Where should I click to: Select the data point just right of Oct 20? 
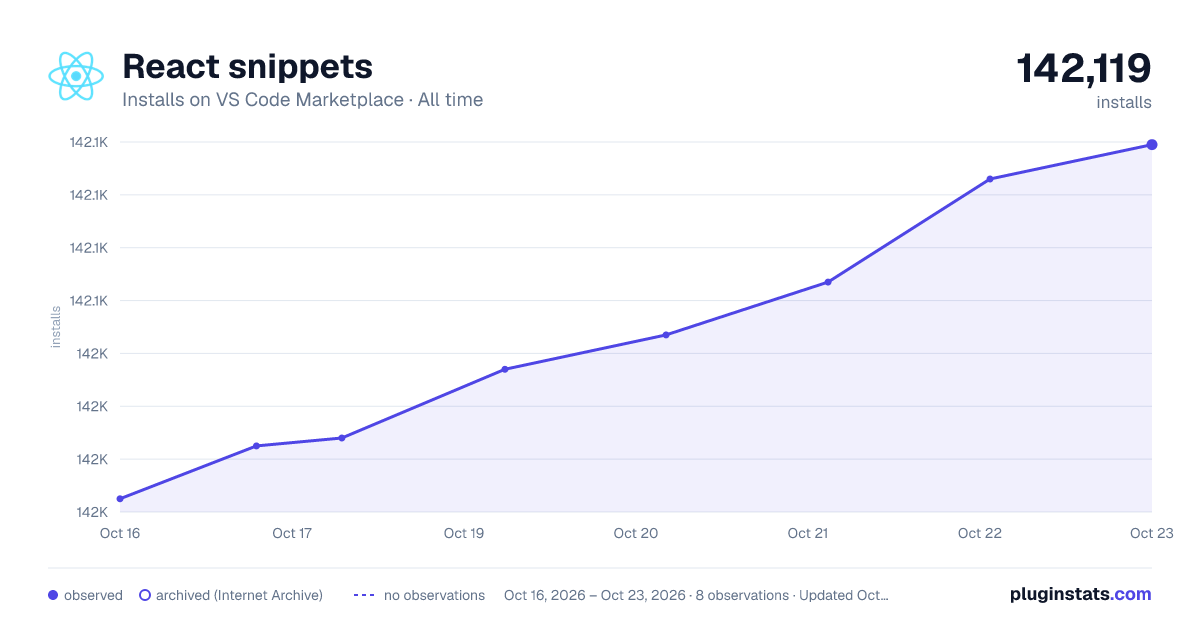666,335
